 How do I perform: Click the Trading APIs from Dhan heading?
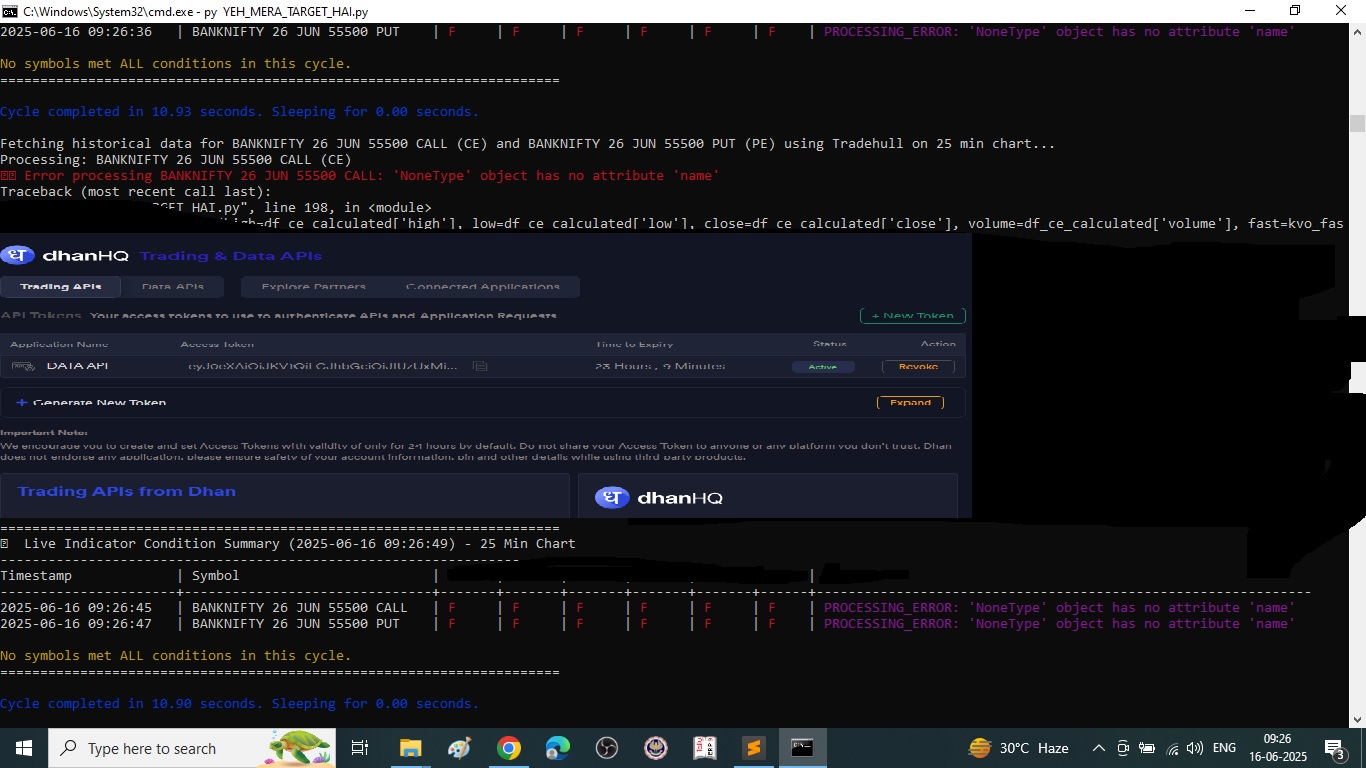point(126,491)
